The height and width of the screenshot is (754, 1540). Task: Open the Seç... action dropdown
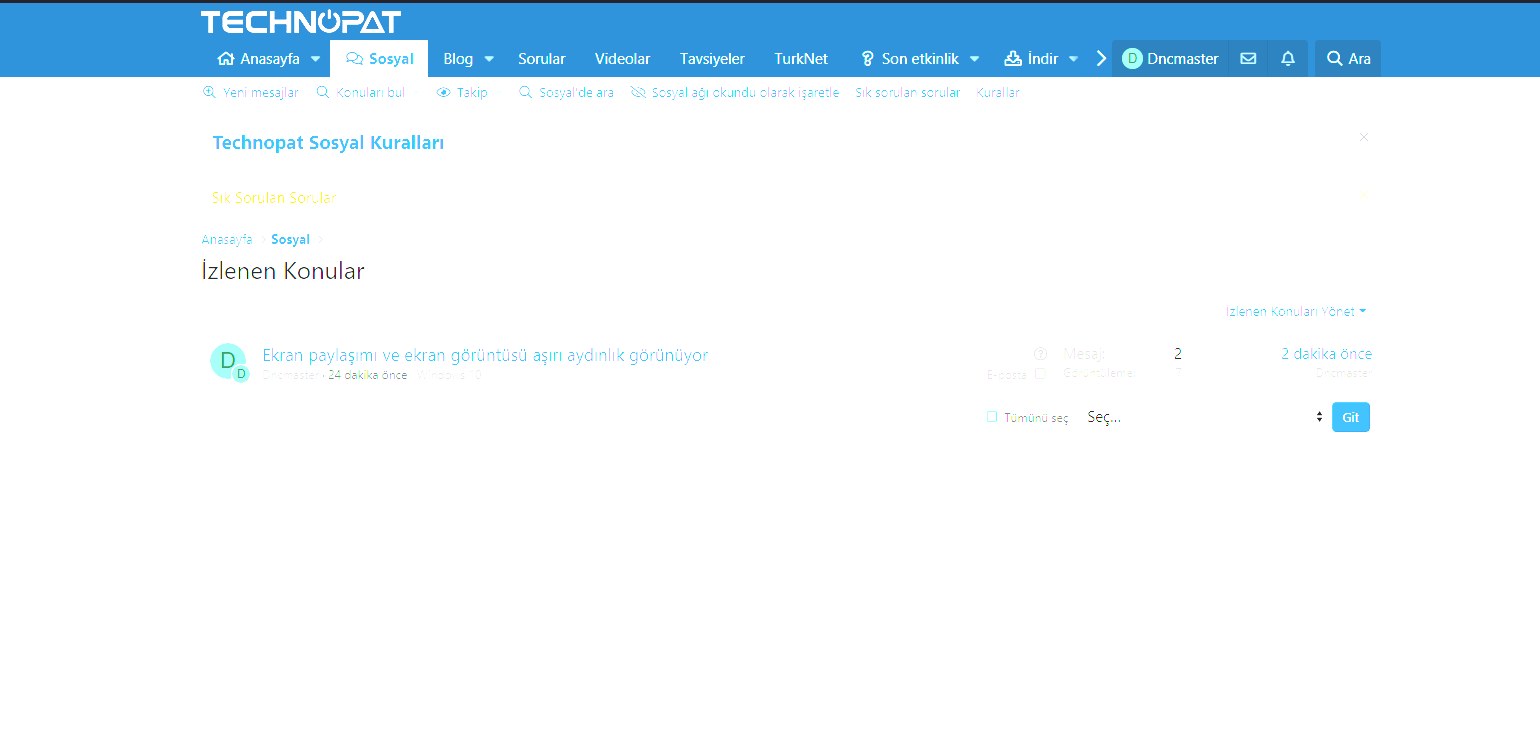pos(1205,417)
